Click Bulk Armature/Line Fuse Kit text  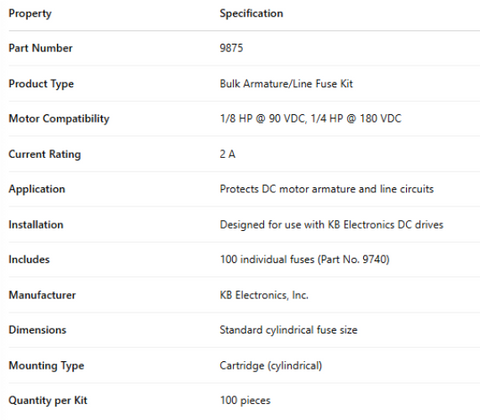click(286, 84)
